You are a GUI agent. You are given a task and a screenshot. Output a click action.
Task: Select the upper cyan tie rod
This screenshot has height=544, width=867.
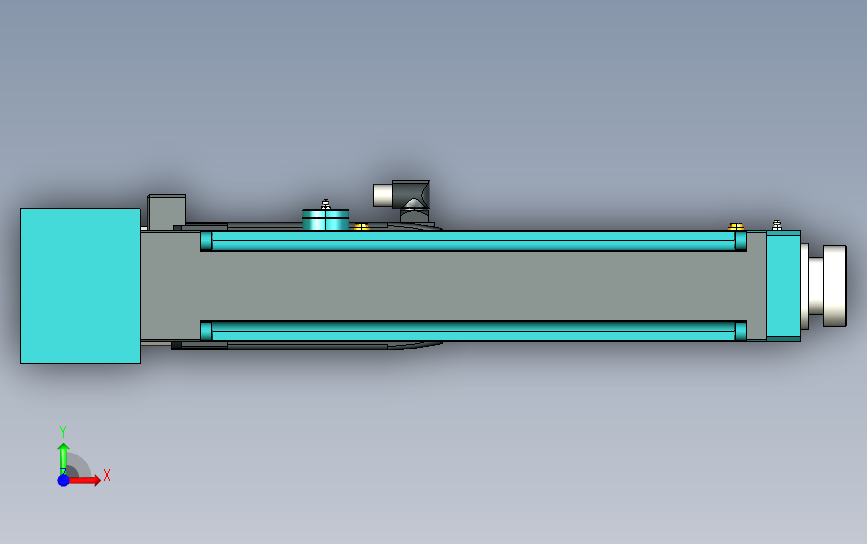point(473,241)
